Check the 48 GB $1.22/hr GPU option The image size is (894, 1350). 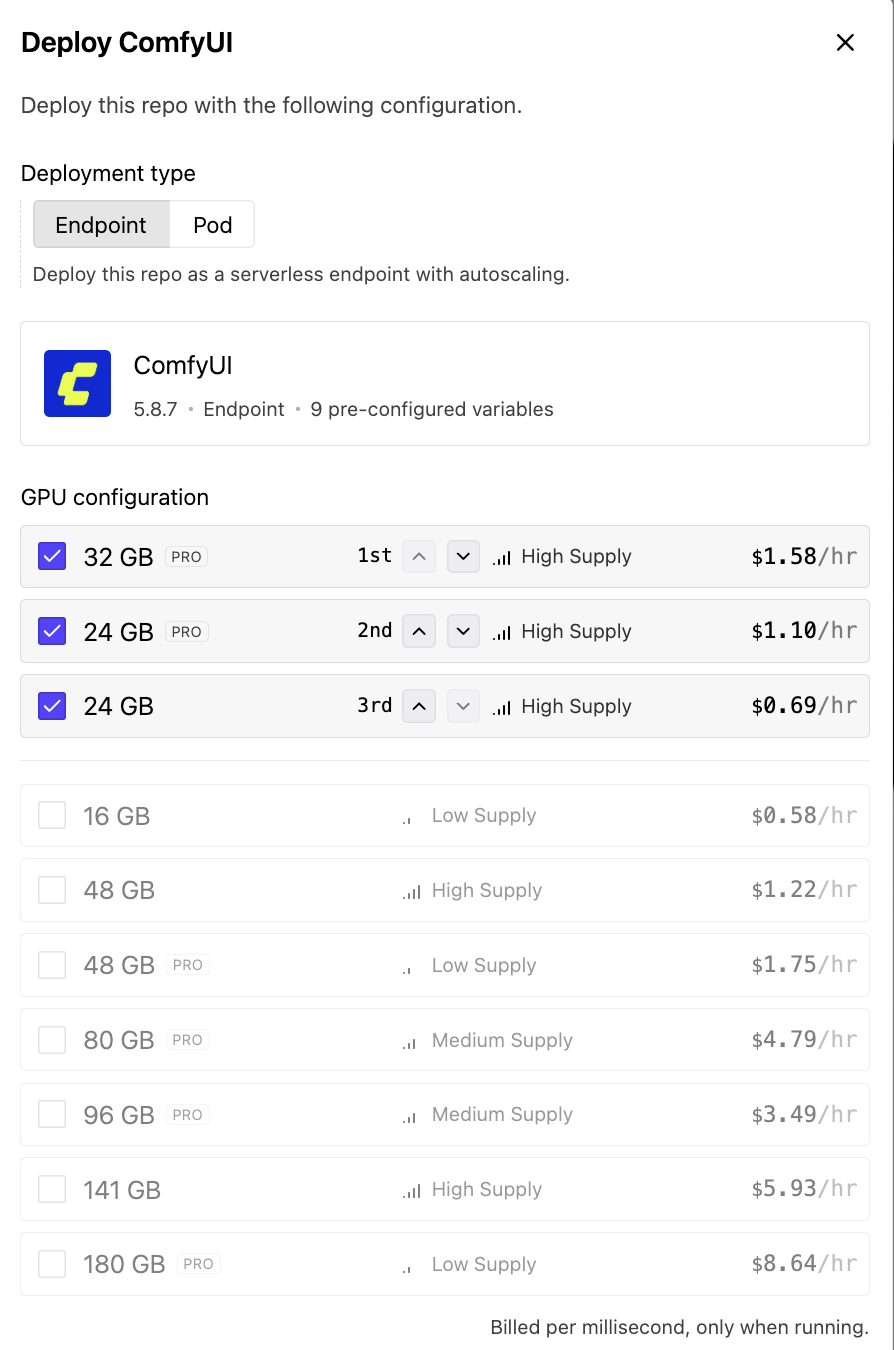coord(52,890)
